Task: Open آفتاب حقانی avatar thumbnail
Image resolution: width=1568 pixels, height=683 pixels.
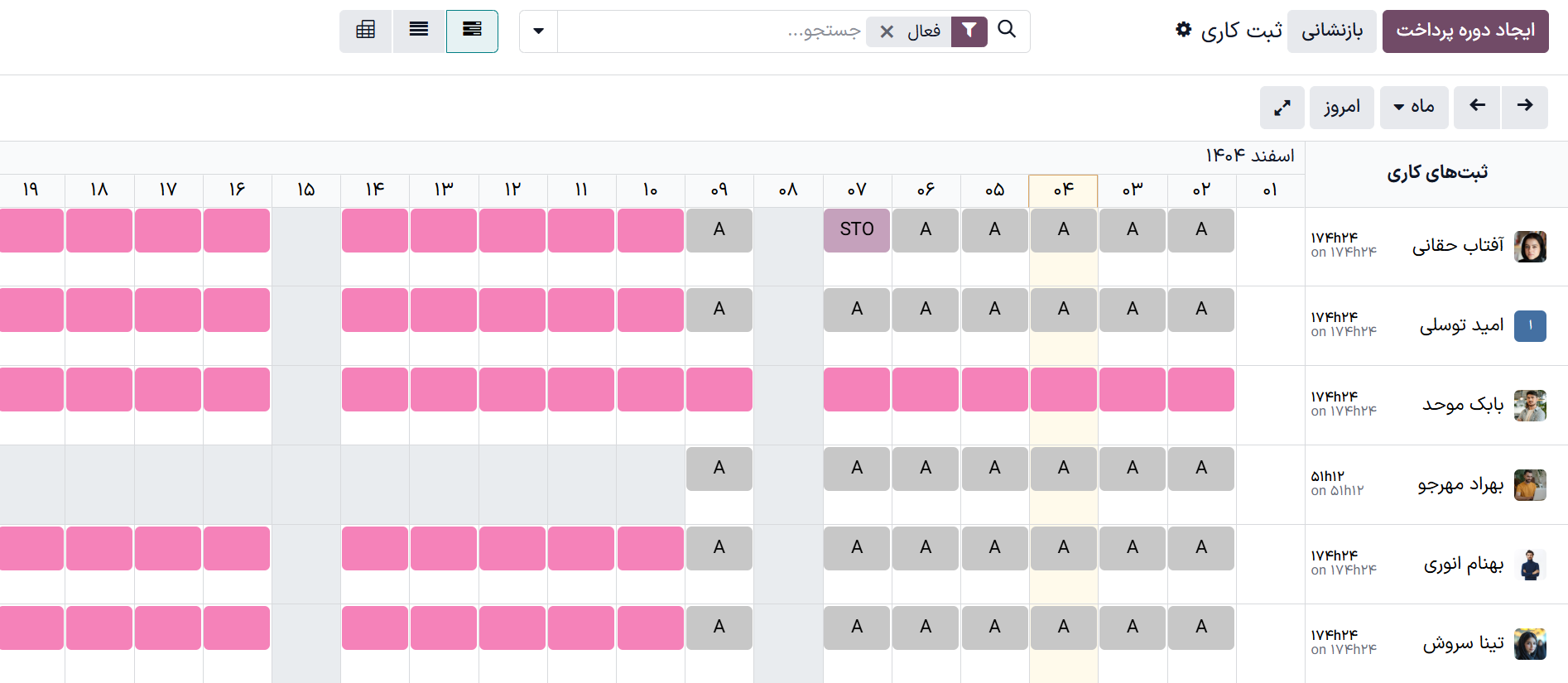Action: [1530, 246]
